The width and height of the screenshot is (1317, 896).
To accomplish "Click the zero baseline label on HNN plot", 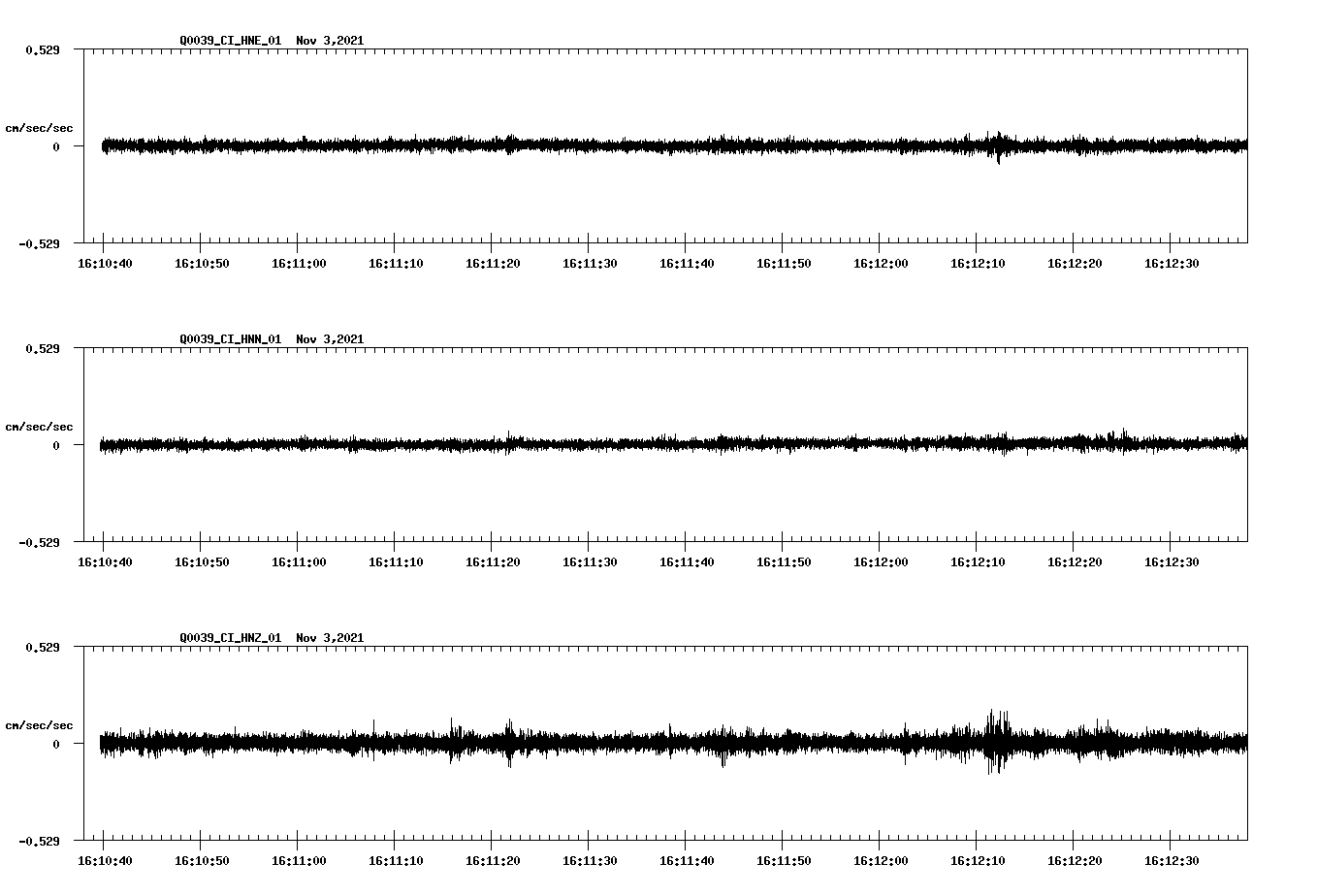I will [56, 446].
